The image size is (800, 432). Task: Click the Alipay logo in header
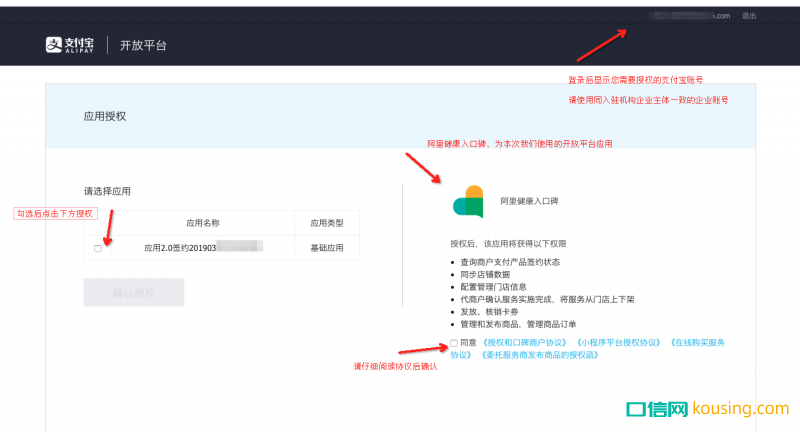pos(70,45)
